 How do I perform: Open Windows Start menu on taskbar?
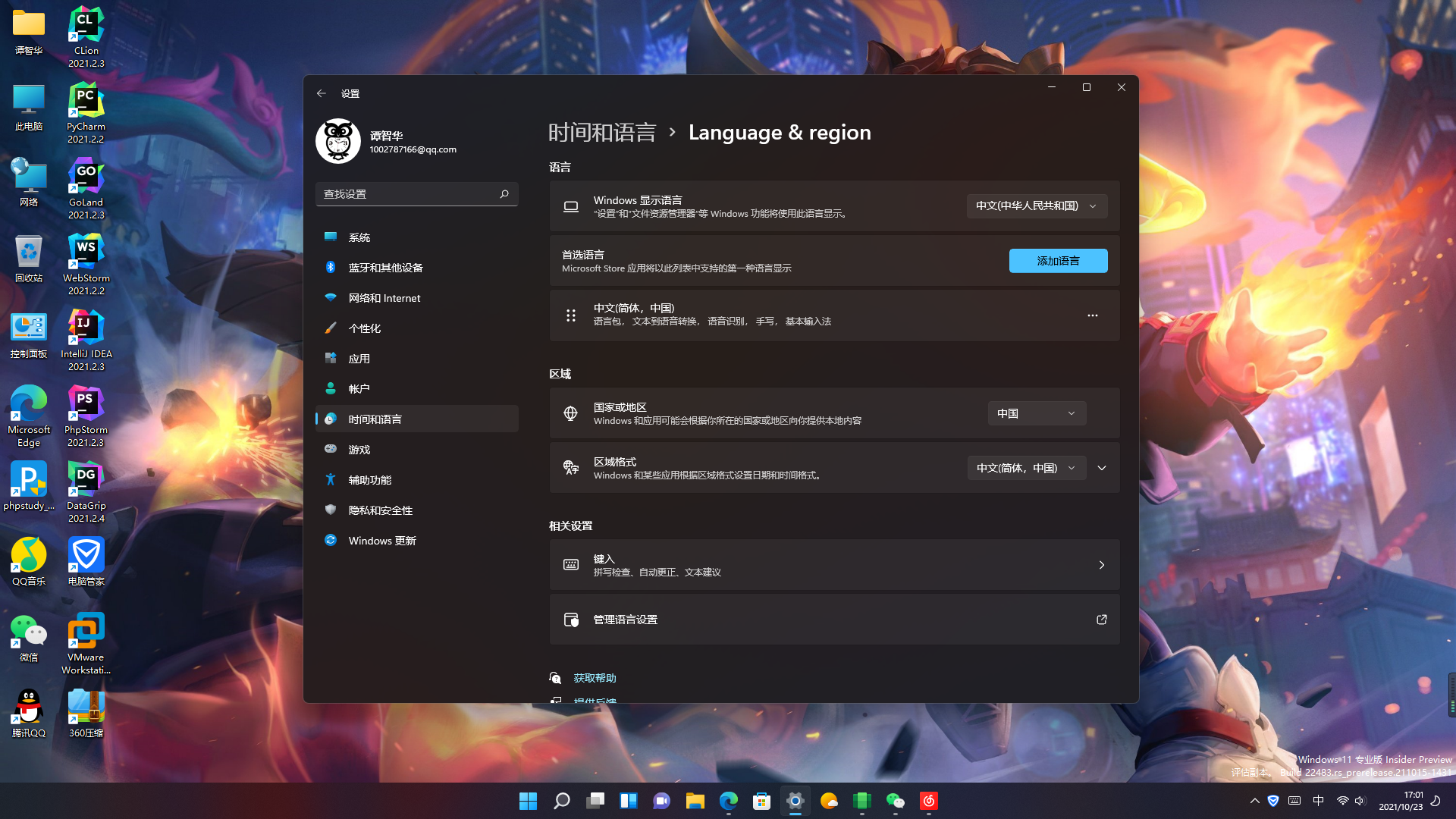529,801
